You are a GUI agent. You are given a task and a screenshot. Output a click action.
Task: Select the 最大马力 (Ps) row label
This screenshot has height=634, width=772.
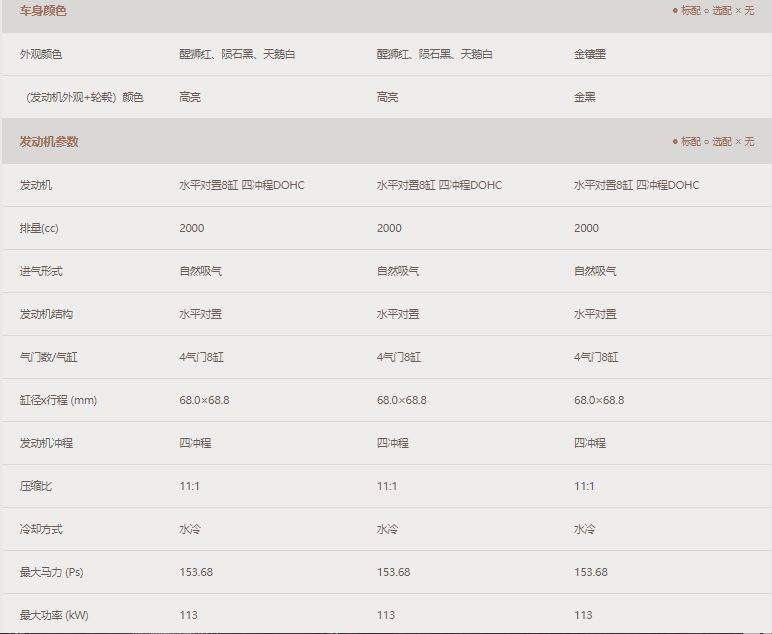52,572
